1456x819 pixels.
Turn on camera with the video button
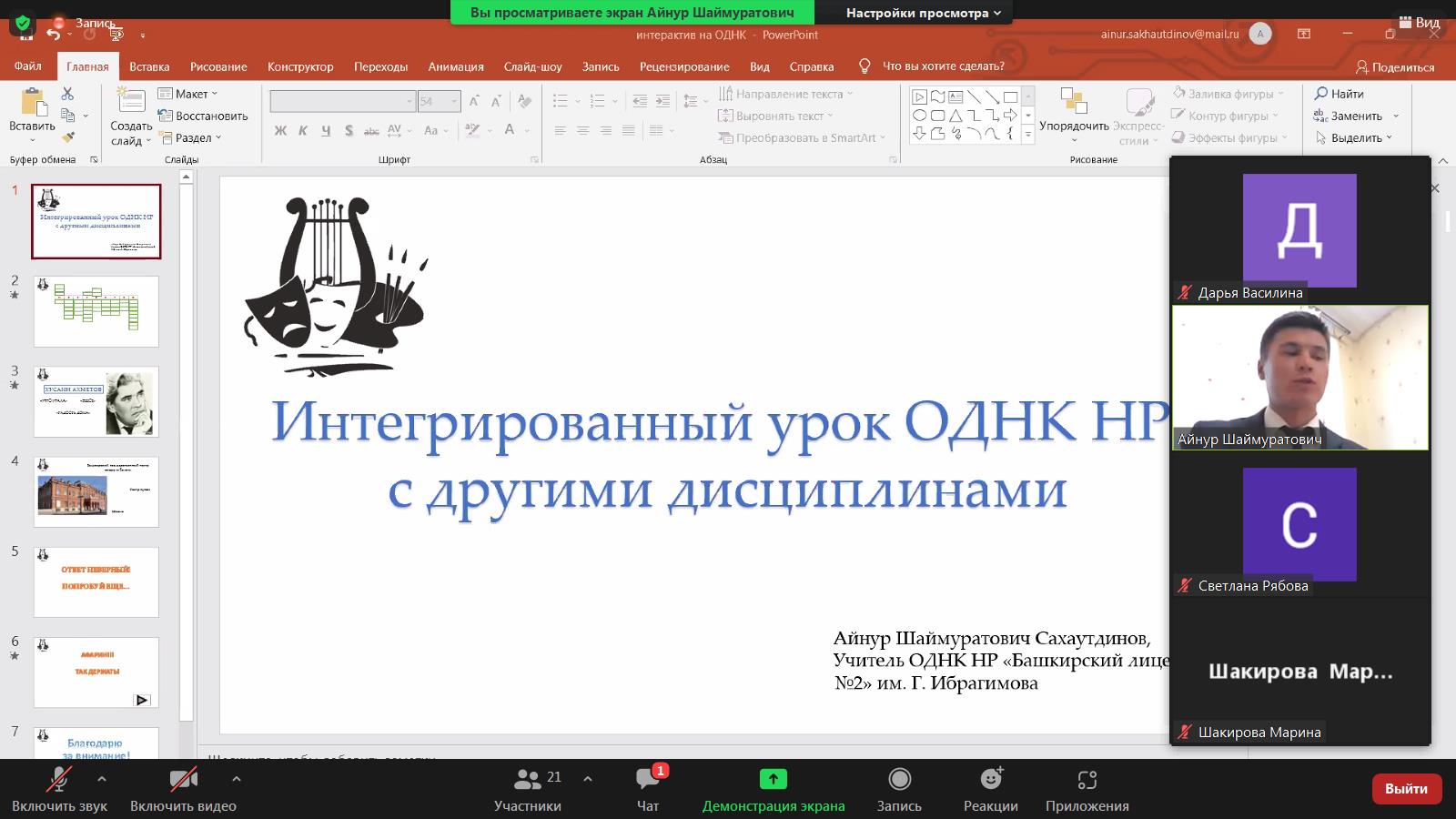[183, 780]
